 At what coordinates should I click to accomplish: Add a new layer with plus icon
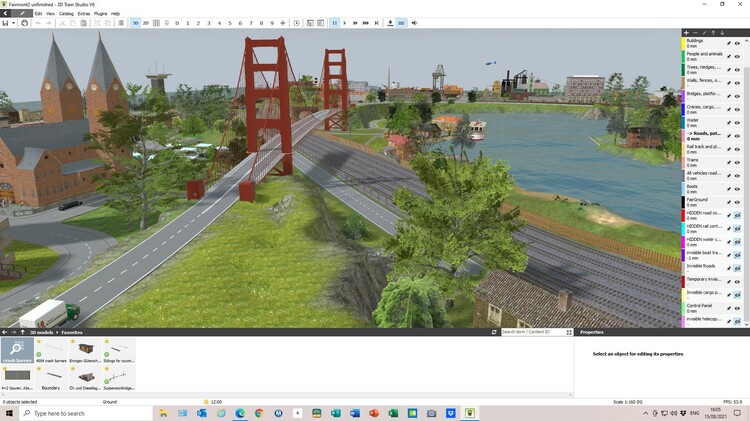[685, 33]
